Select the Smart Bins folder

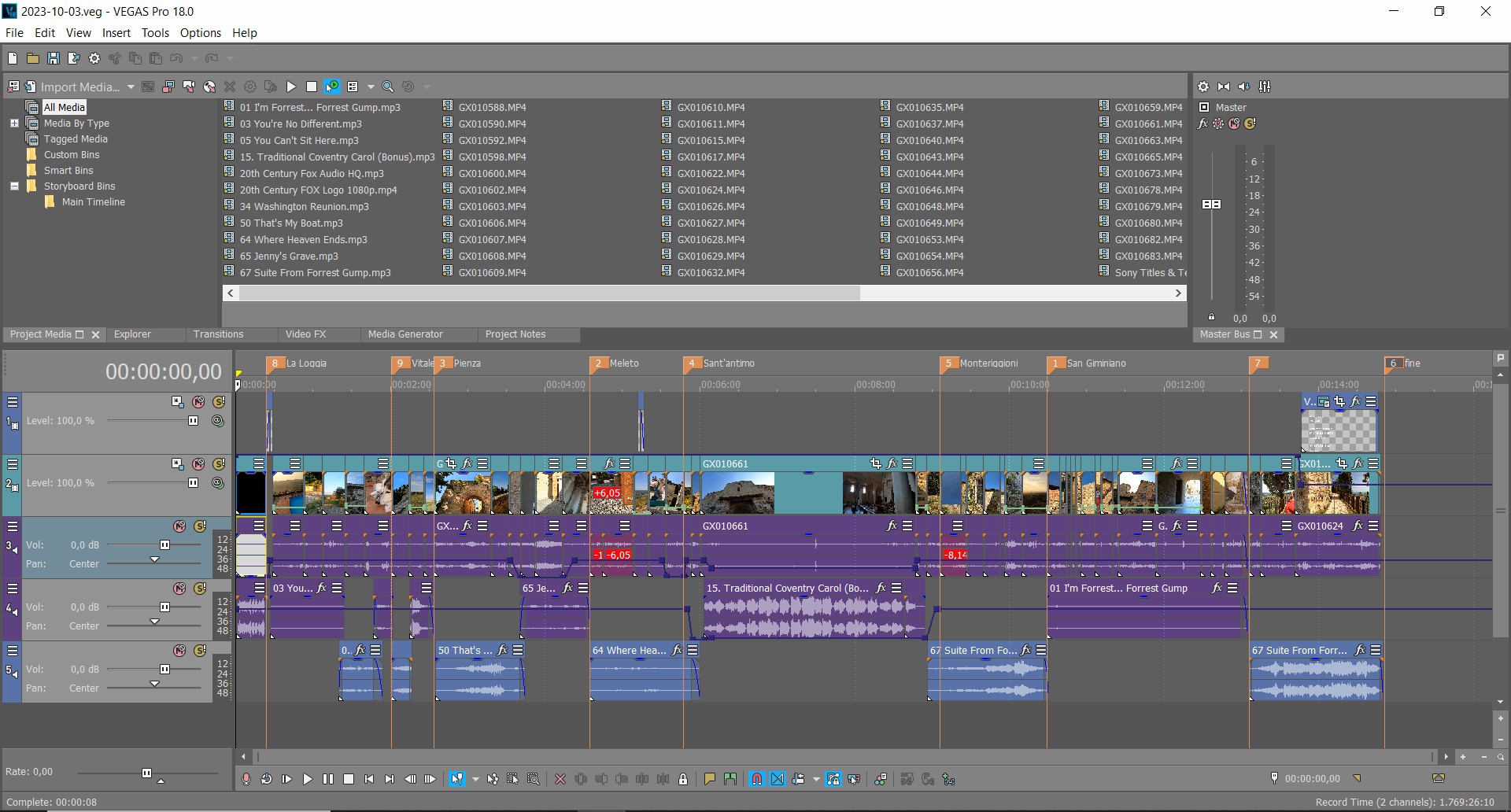pyautogui.click(x=68, y=171)
